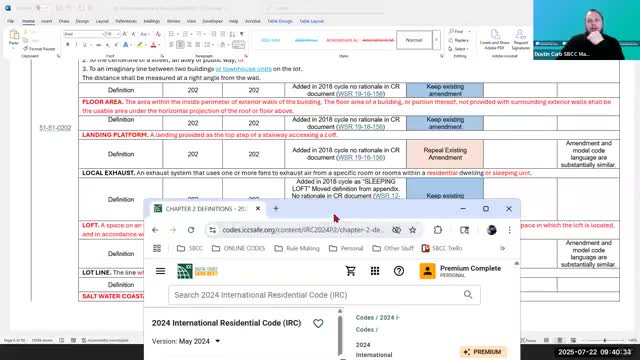This screenshot has width=640, height=360.
Task: Toggle italic formatting in Word ribbon
Action: point(76,45)
